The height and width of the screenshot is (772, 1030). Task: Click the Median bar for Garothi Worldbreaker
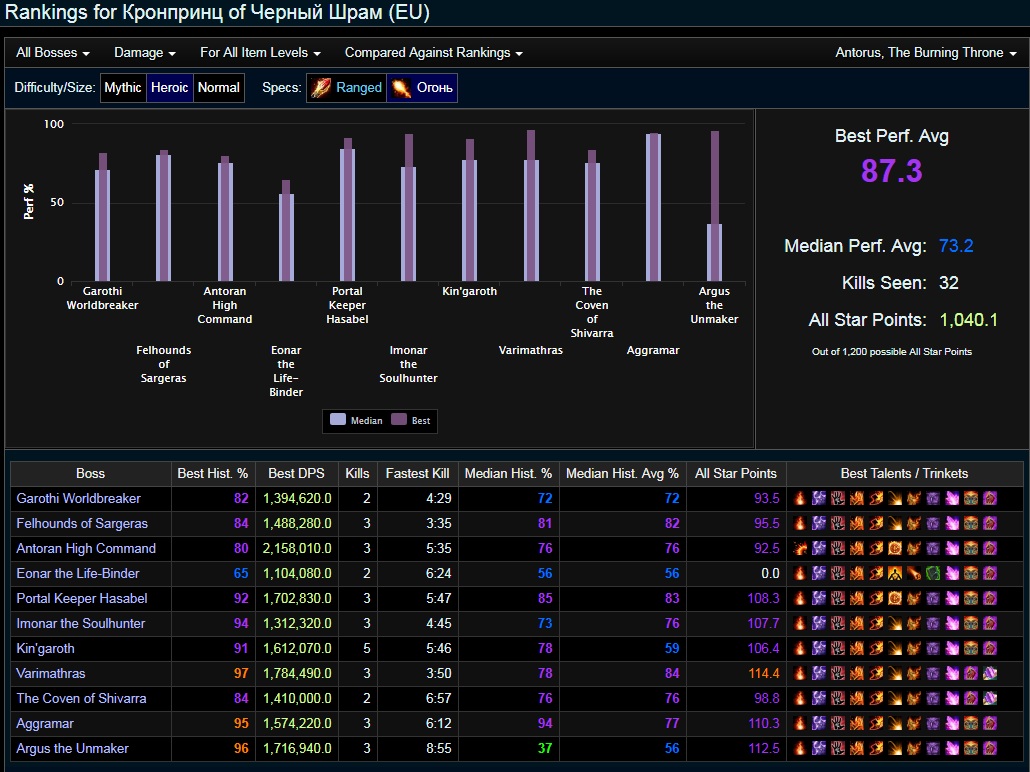click(102, 225)
